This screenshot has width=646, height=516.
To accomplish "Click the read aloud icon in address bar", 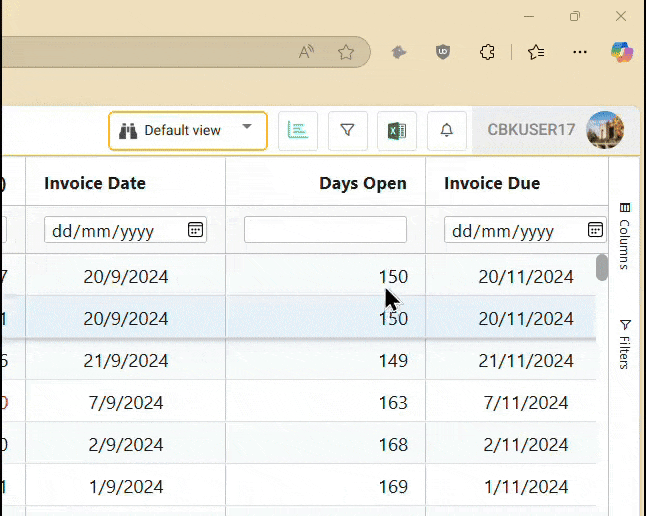I will (306, 52).
